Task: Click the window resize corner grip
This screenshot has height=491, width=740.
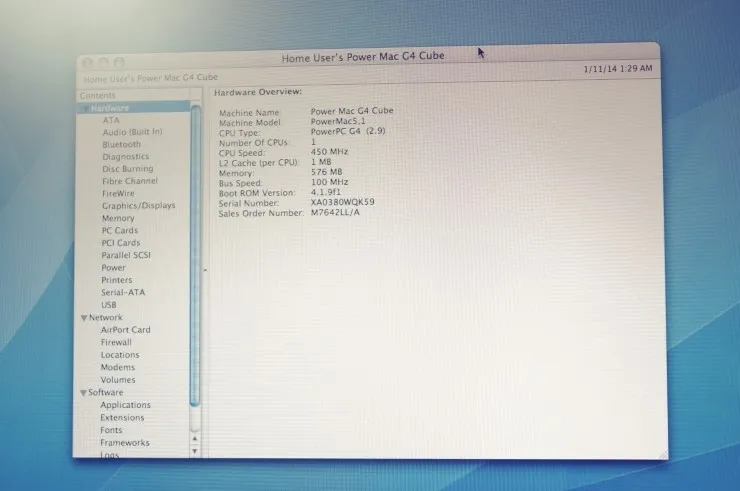Action: click(x=663, y=455)
